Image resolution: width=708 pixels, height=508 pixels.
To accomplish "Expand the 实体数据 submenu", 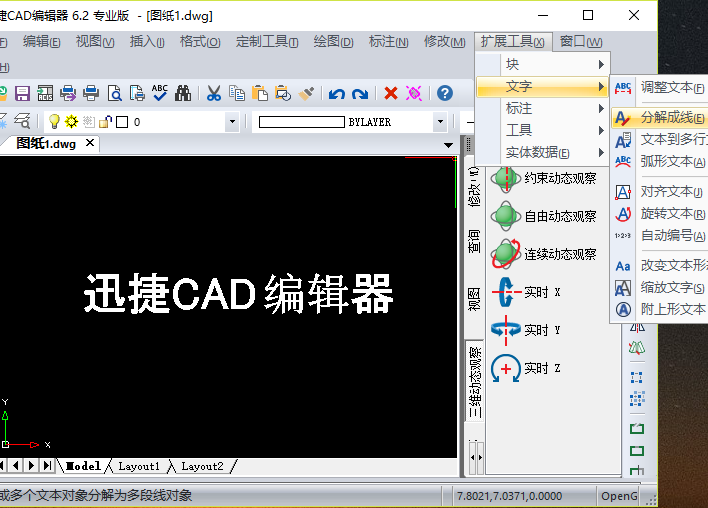I will click(543, 153).
